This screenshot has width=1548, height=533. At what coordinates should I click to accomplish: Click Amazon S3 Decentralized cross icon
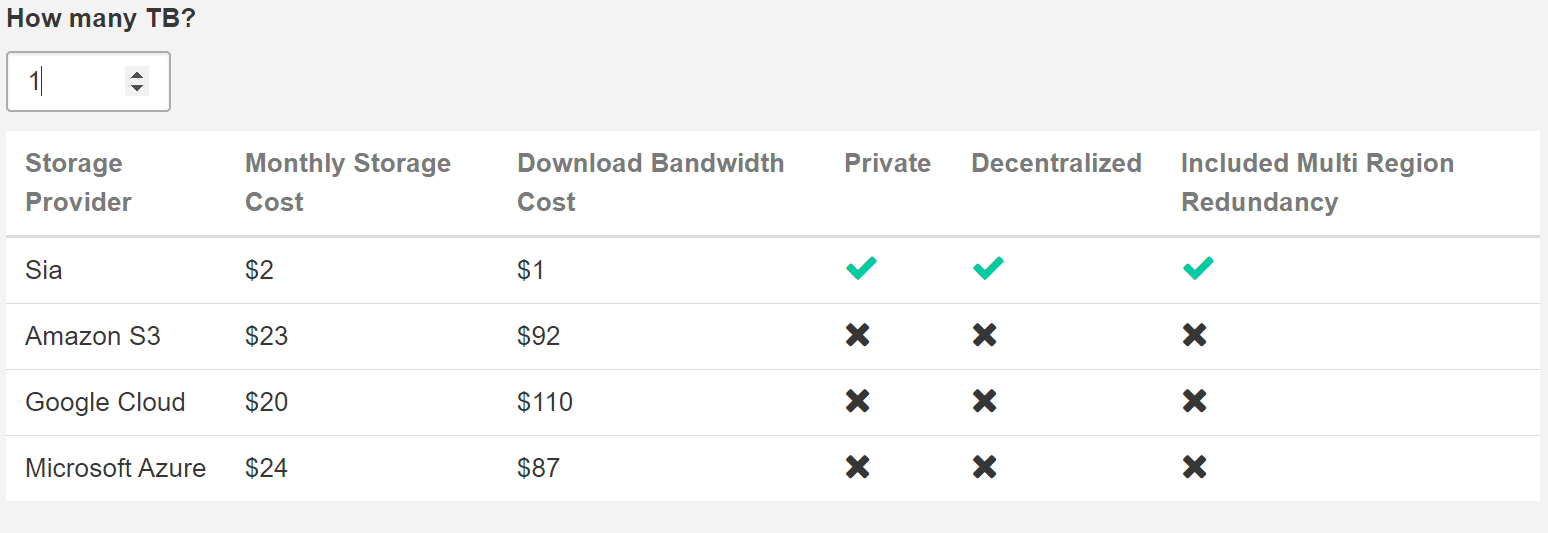coord(984,335)
